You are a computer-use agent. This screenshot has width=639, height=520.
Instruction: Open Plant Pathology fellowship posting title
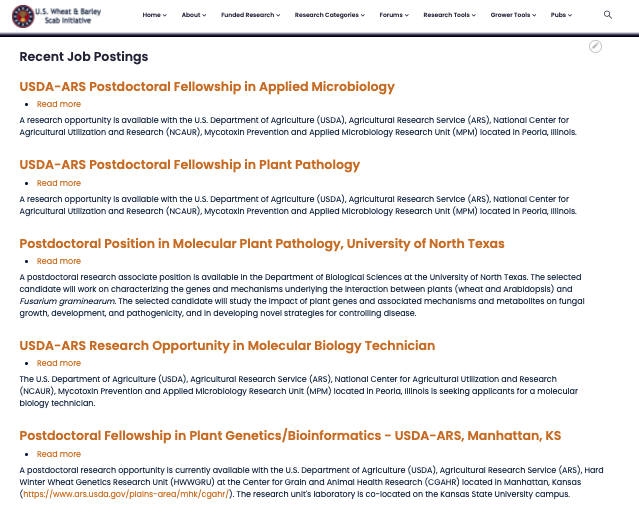[189, 165]
